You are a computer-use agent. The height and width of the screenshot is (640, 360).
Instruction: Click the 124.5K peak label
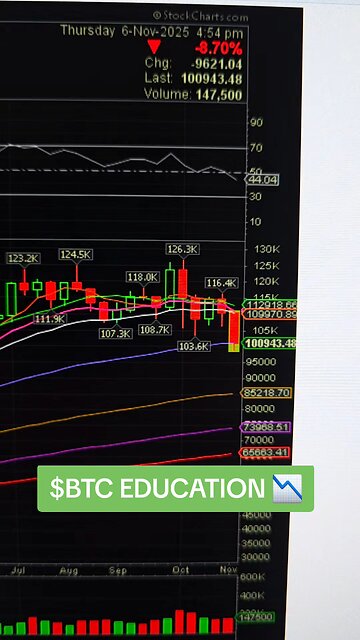point(76,255)
